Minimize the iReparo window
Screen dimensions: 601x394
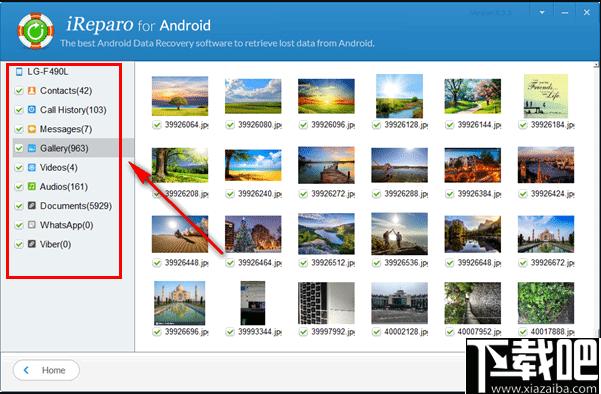point(565,13)
